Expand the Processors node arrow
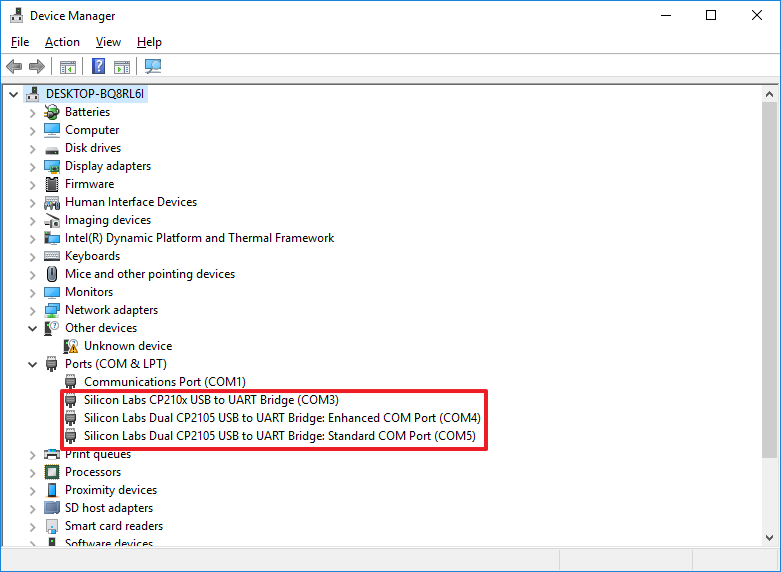 point(32,472)
